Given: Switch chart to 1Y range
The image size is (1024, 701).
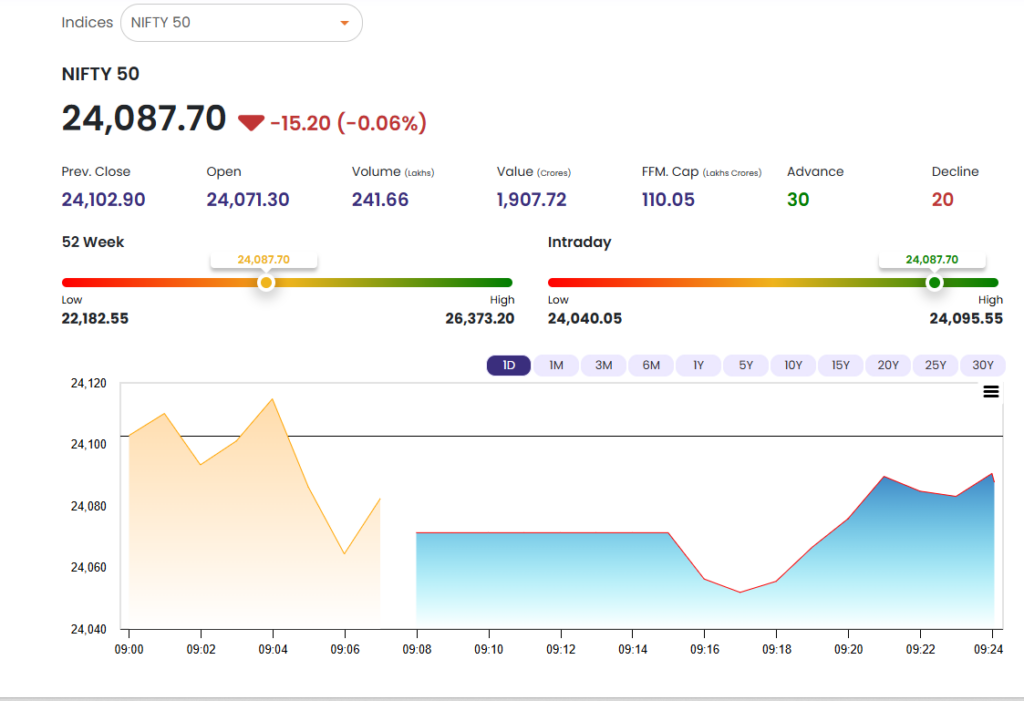Looking at the screenshot, I should coord(698,365).
